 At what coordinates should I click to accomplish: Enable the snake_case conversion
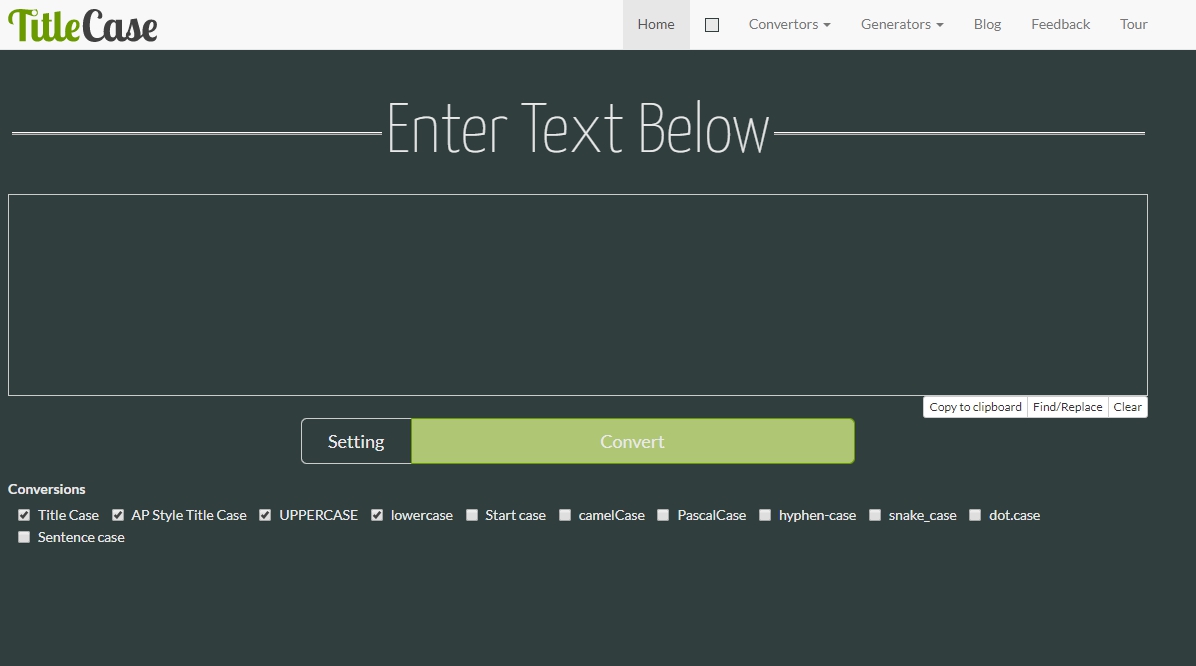(875, 515)
